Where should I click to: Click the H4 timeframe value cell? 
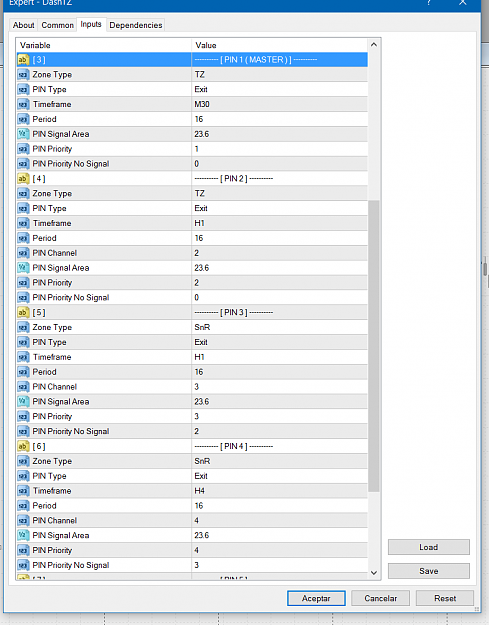[x=279, y=491]
